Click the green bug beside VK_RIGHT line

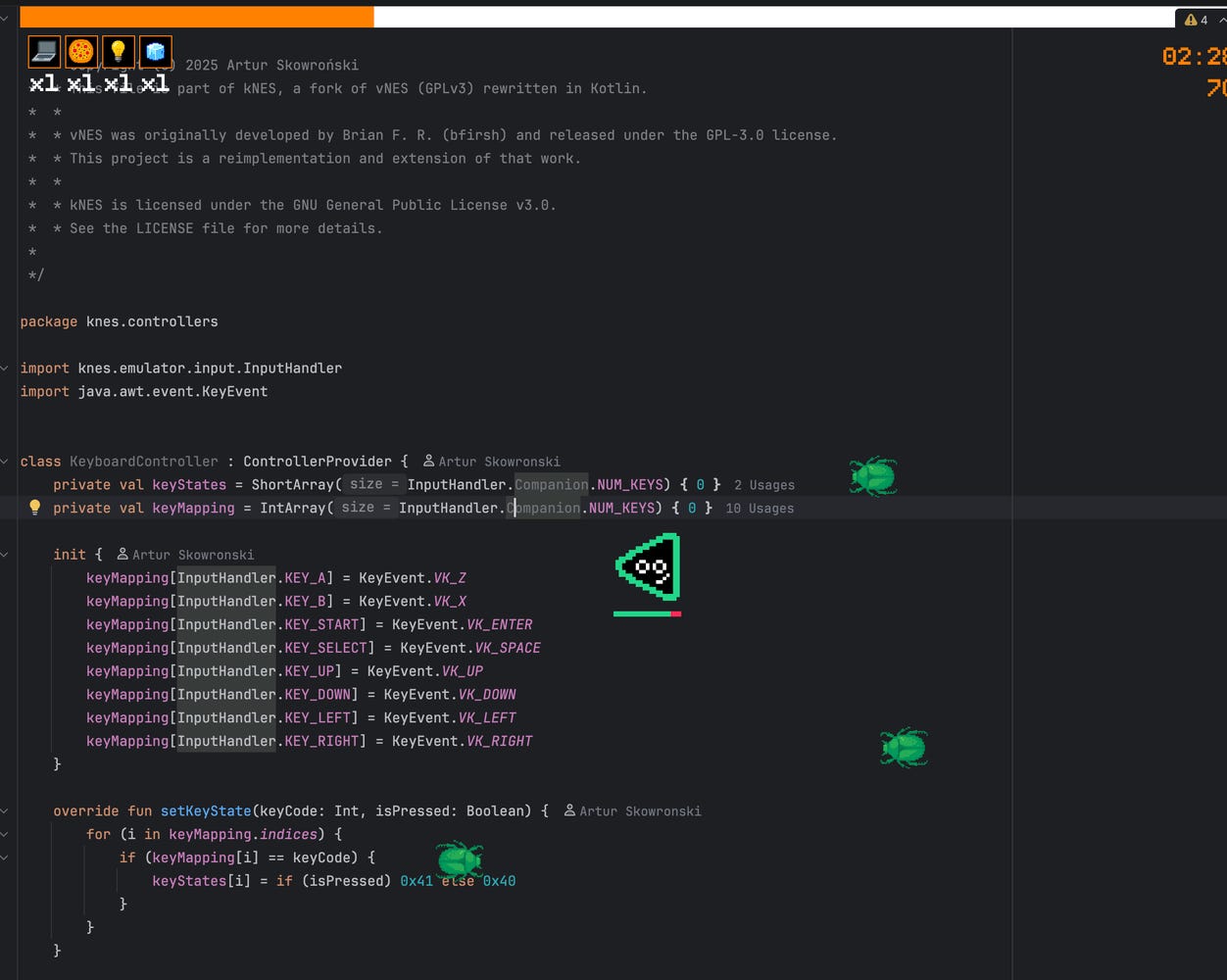904,748
